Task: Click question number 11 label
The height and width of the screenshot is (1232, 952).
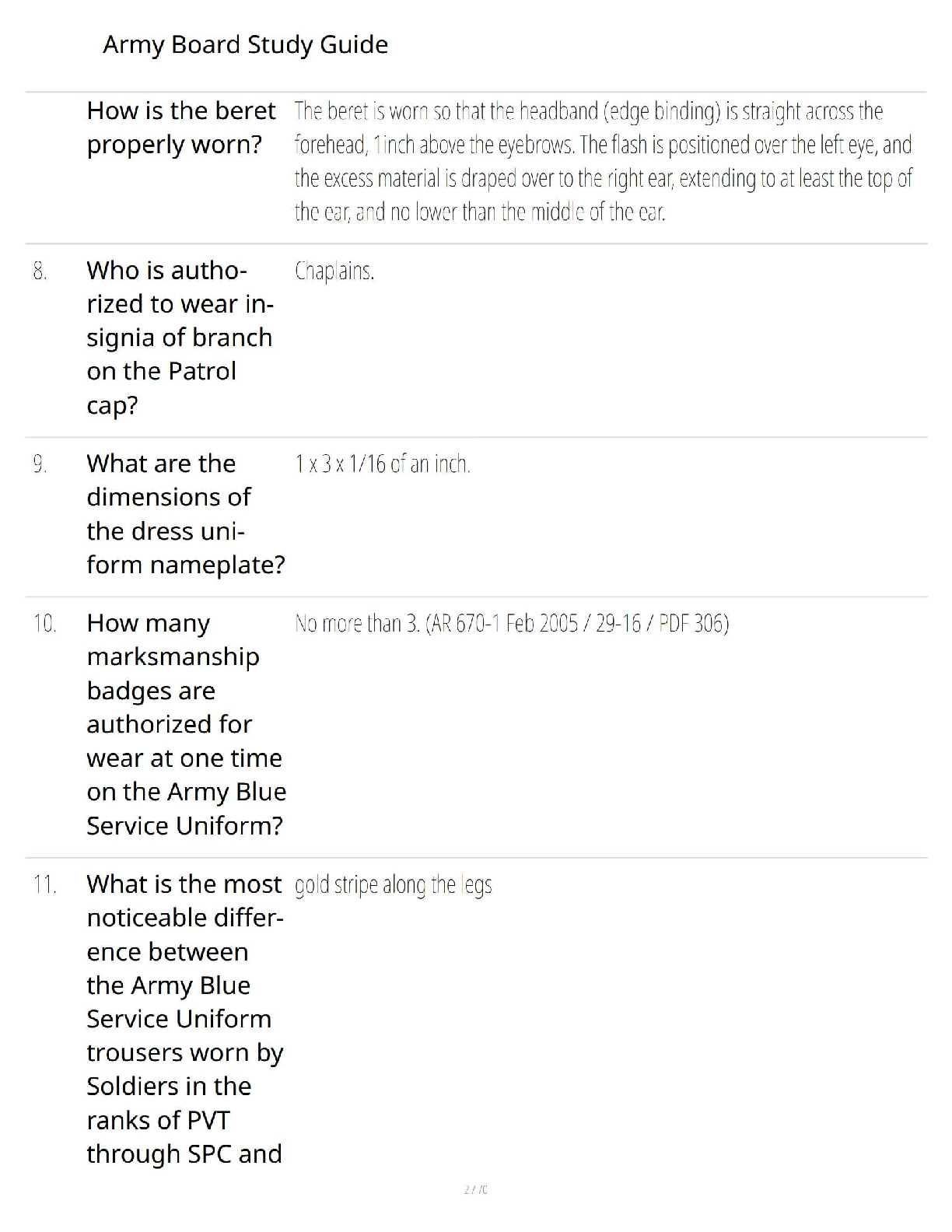Action: [44, 884]
